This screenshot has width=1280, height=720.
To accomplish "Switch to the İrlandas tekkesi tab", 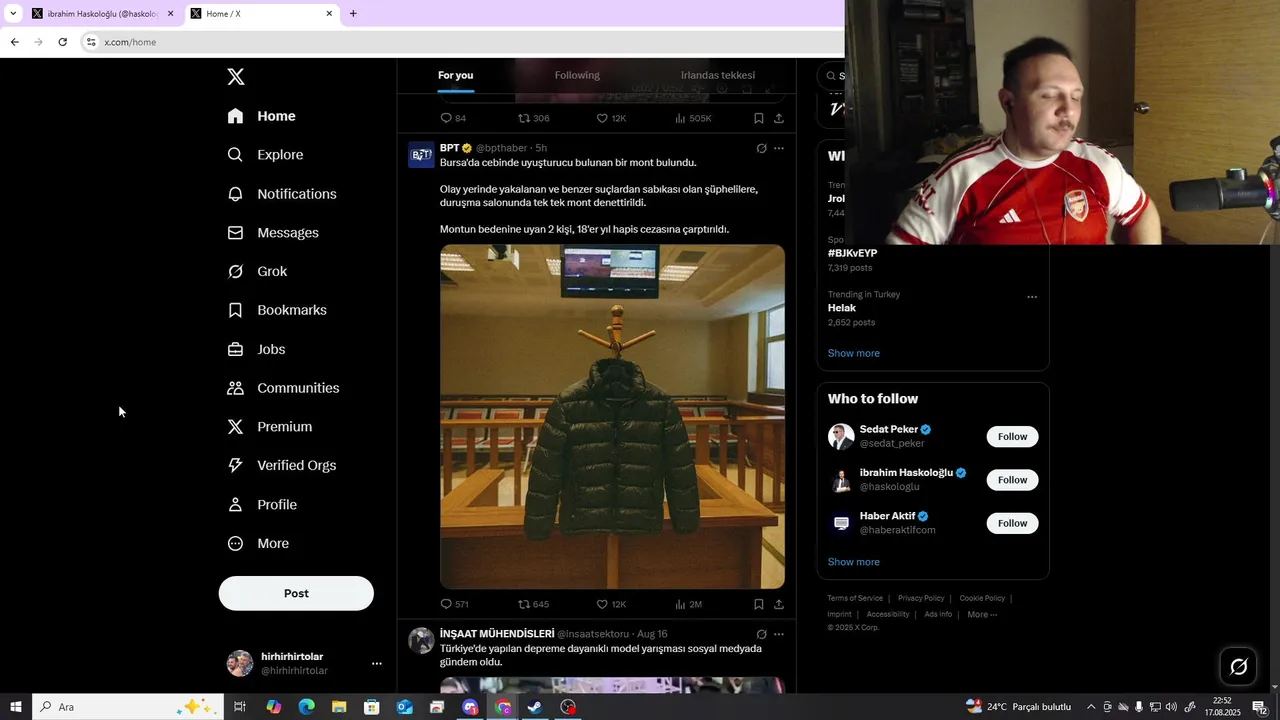I will click(718, 76).
